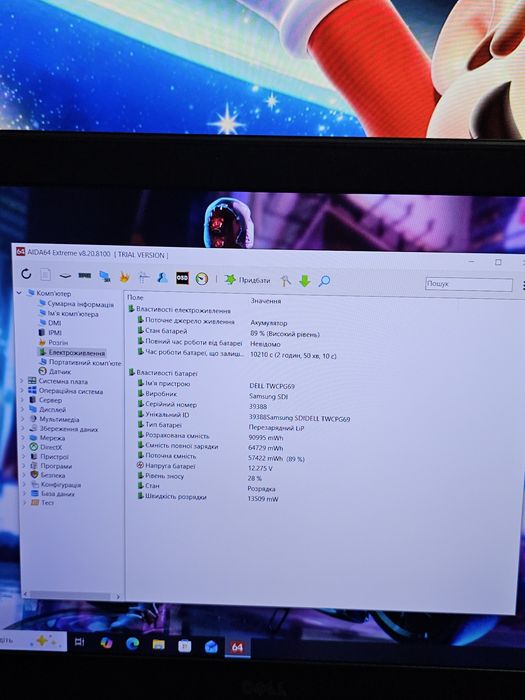The width and height of the screenshot is (525, 700).
Task: Select the Тип батареї row
Action: pos(159,425)
